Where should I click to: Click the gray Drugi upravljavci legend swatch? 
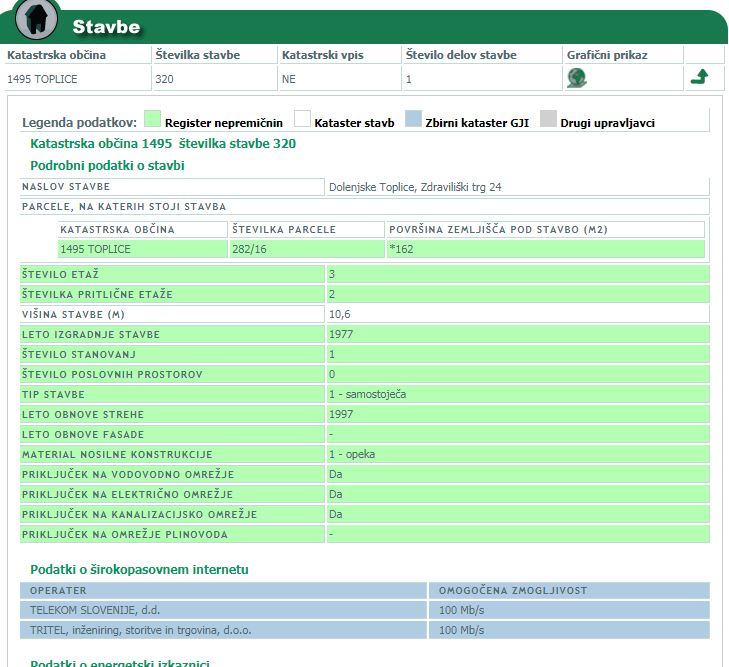point(548,120)
